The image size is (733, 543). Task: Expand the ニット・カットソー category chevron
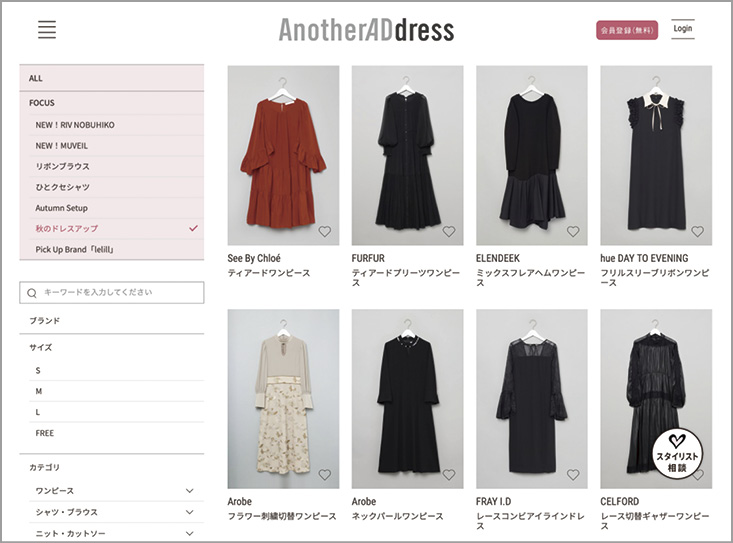point(189,533)
